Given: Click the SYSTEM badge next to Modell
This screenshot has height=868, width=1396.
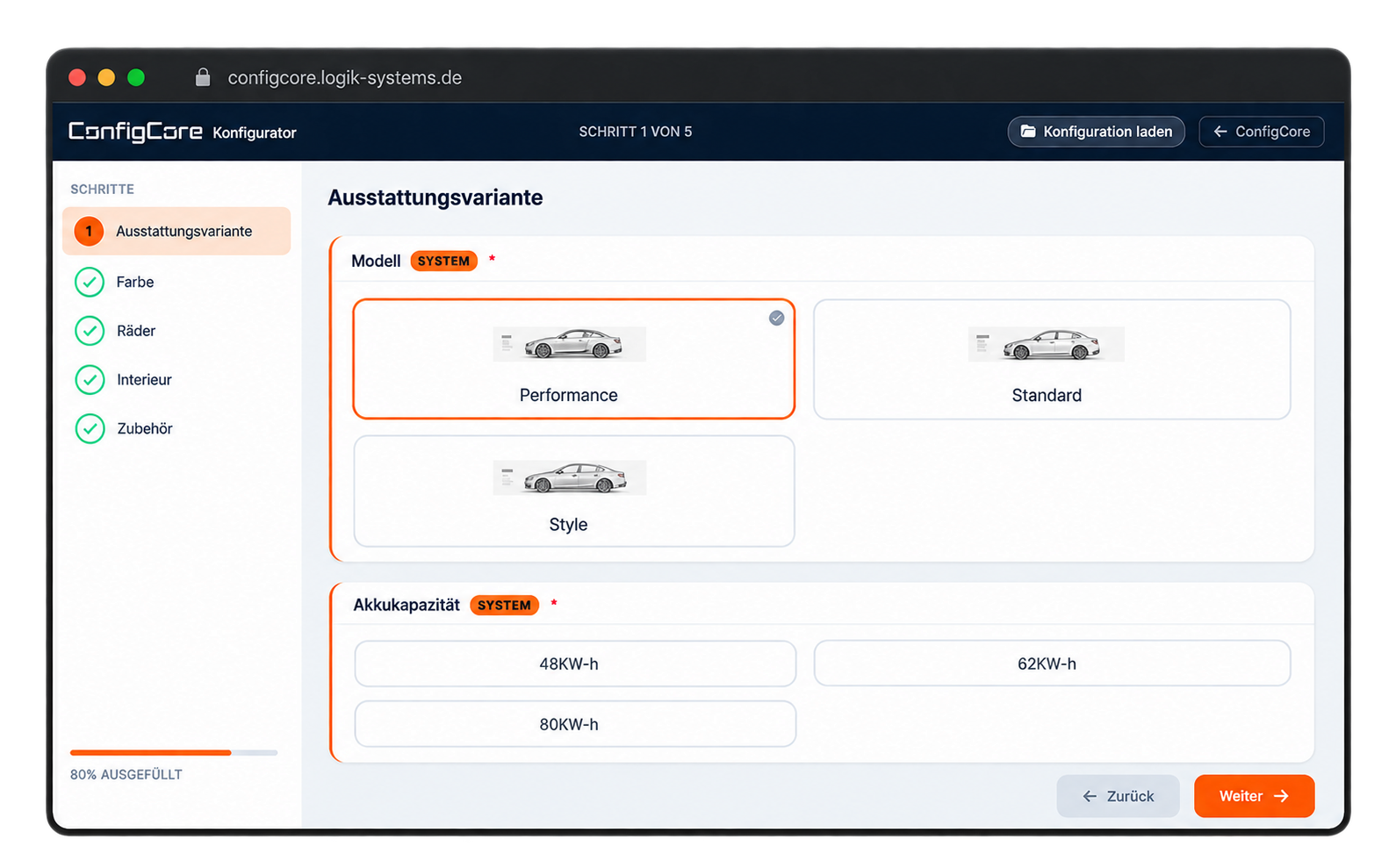Looking at the screenshot, I should coord(443,261).
